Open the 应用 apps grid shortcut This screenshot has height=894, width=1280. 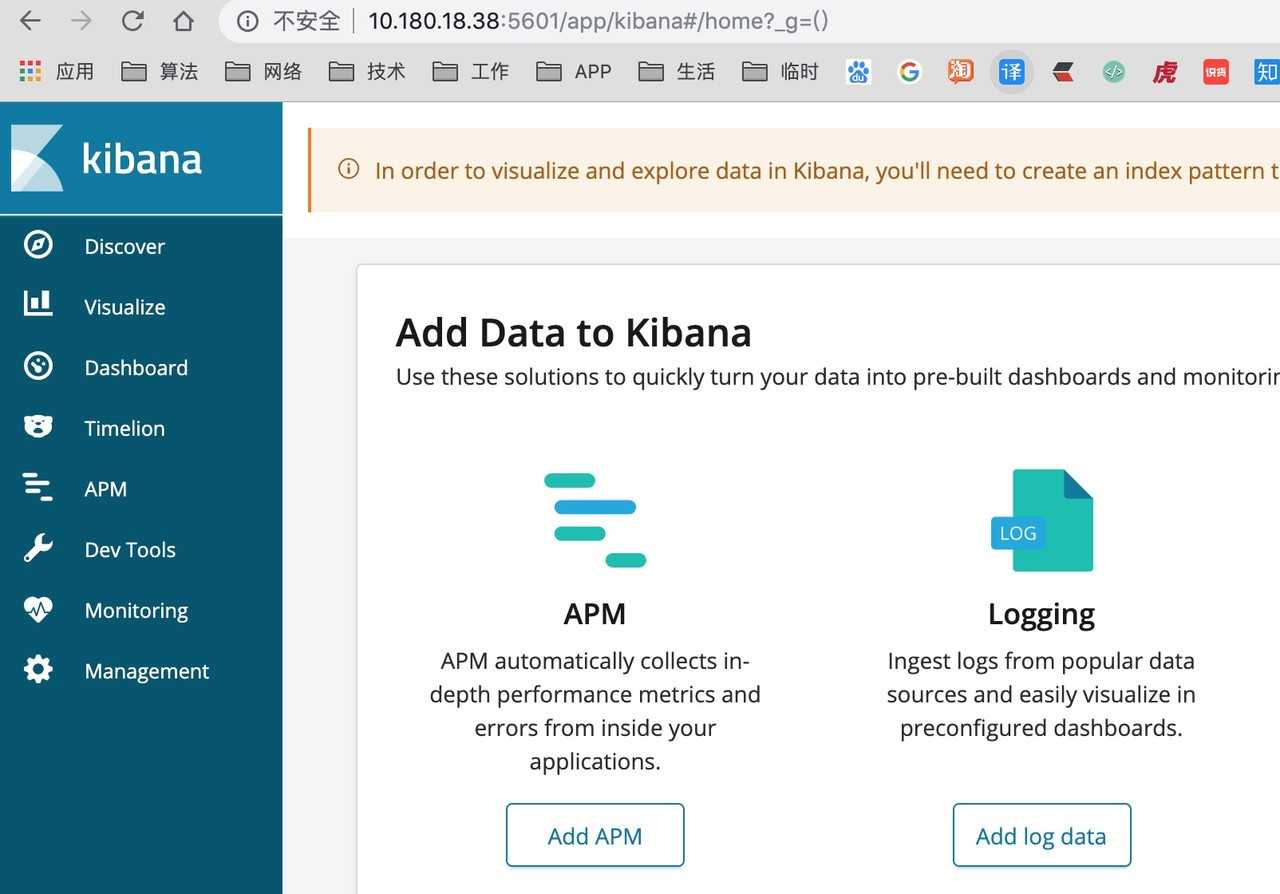pyautogui.click(x=56, y=71)
